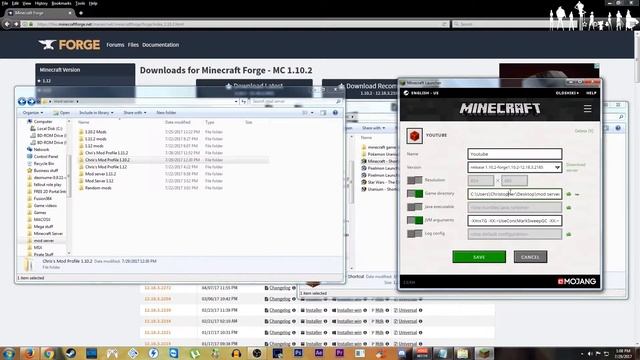
Task: Click the JVM arguments text field
Action: click(515, 221)
